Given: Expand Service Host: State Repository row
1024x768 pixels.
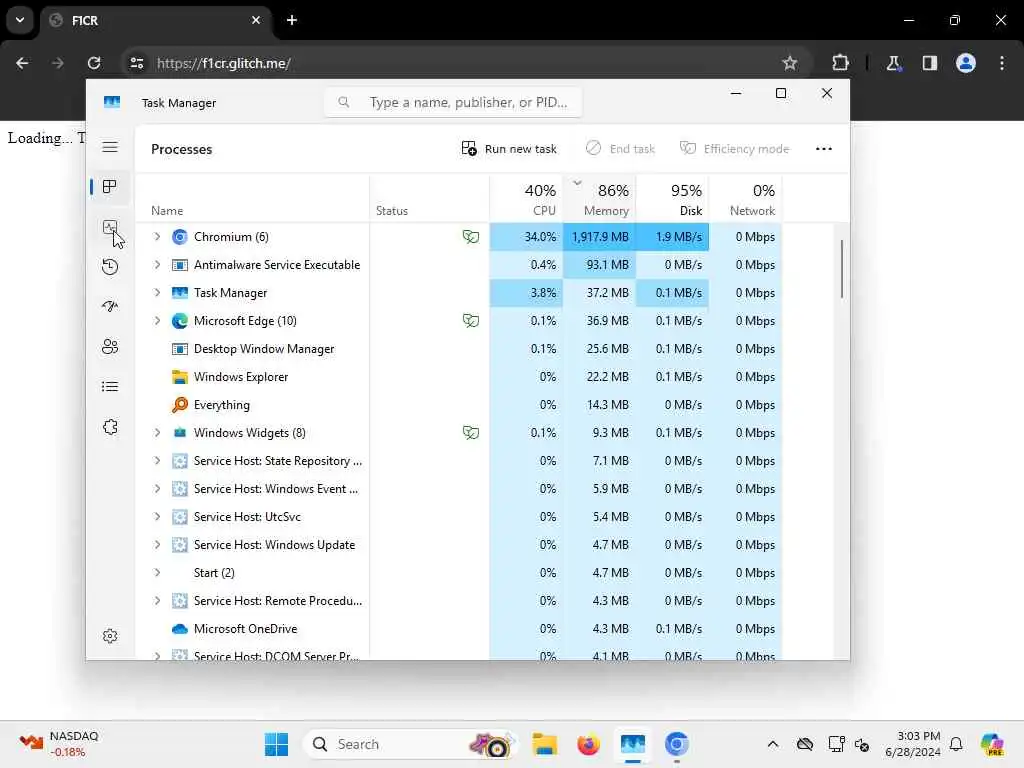Looking at the screenshot, I should pyautogui.click(x=157, y=460).
